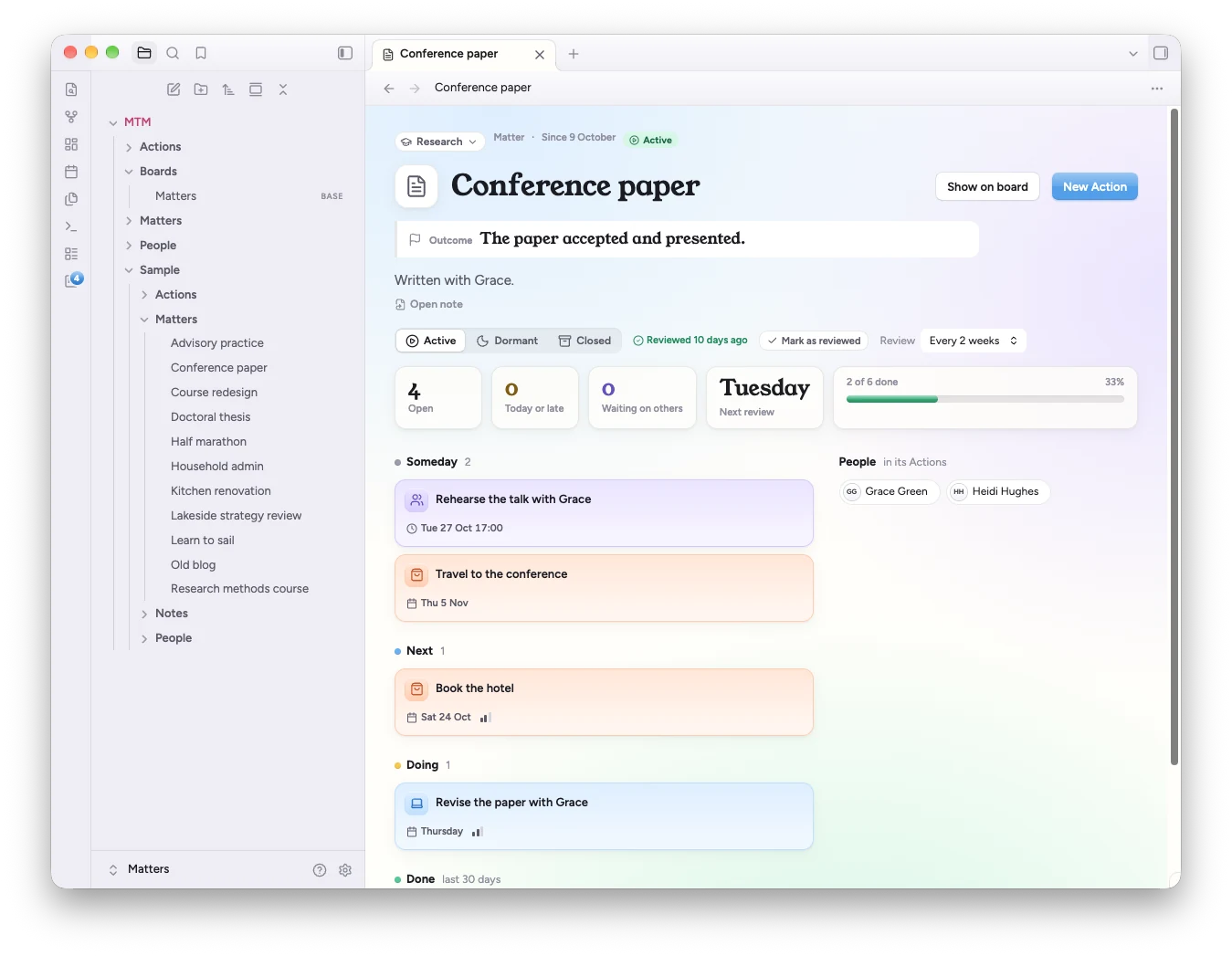The width and height of the screenshot is (1232, 956).
Task: Select the Conference paper tab
Action: click(x=463, y=54)
